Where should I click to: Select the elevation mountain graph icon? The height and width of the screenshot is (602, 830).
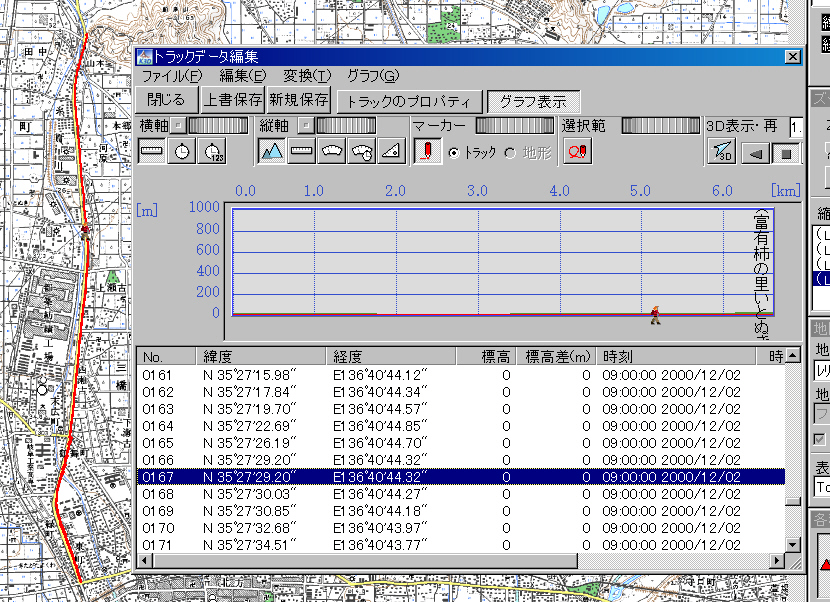click(x=272, y=151)
